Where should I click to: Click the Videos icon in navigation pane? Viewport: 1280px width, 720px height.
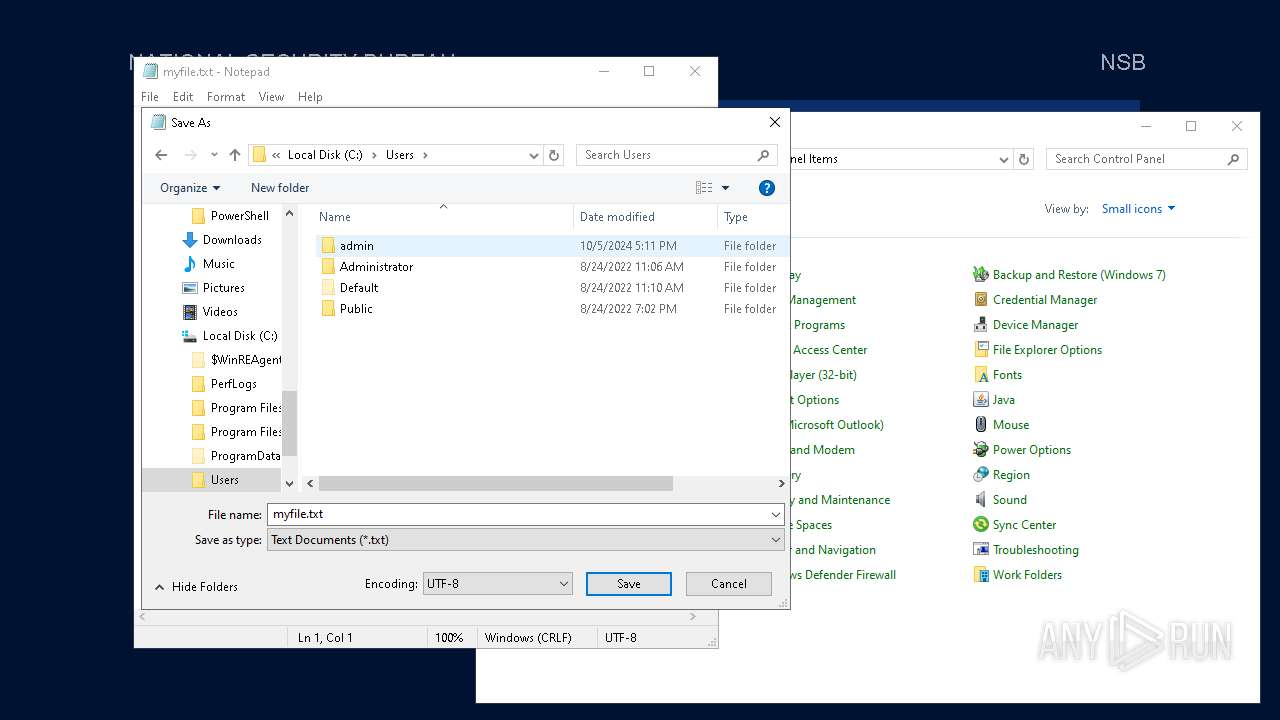coord(190,312)
